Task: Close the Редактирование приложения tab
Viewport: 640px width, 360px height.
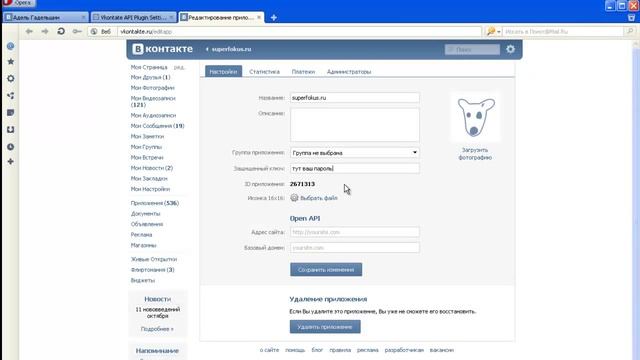Action: click(x=259, y=18)
